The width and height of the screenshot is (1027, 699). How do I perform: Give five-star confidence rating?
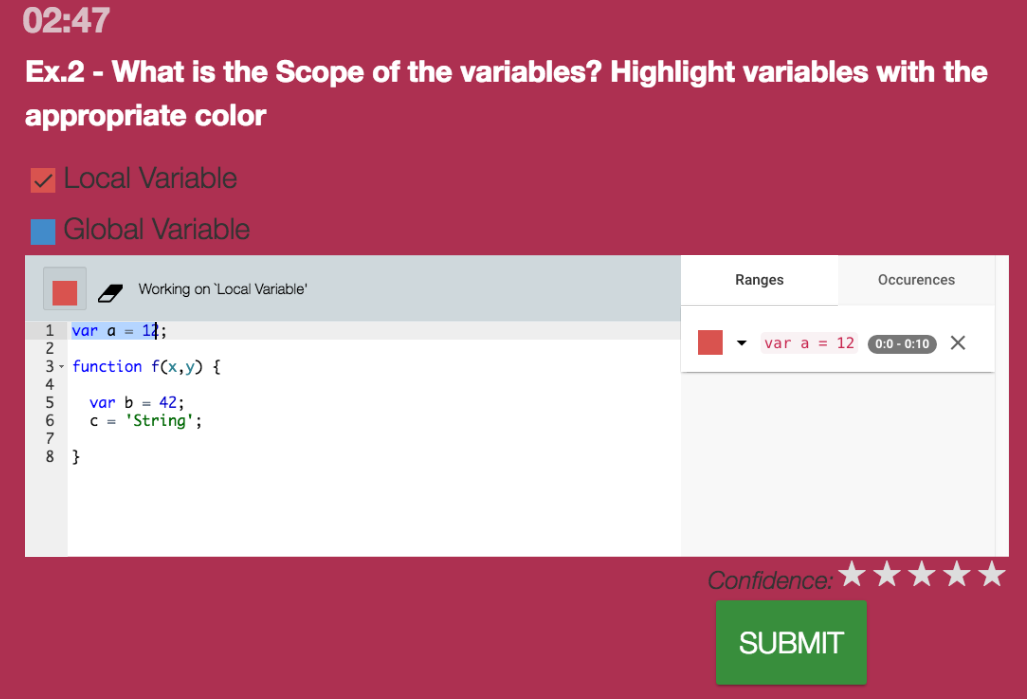pos(991,574)
